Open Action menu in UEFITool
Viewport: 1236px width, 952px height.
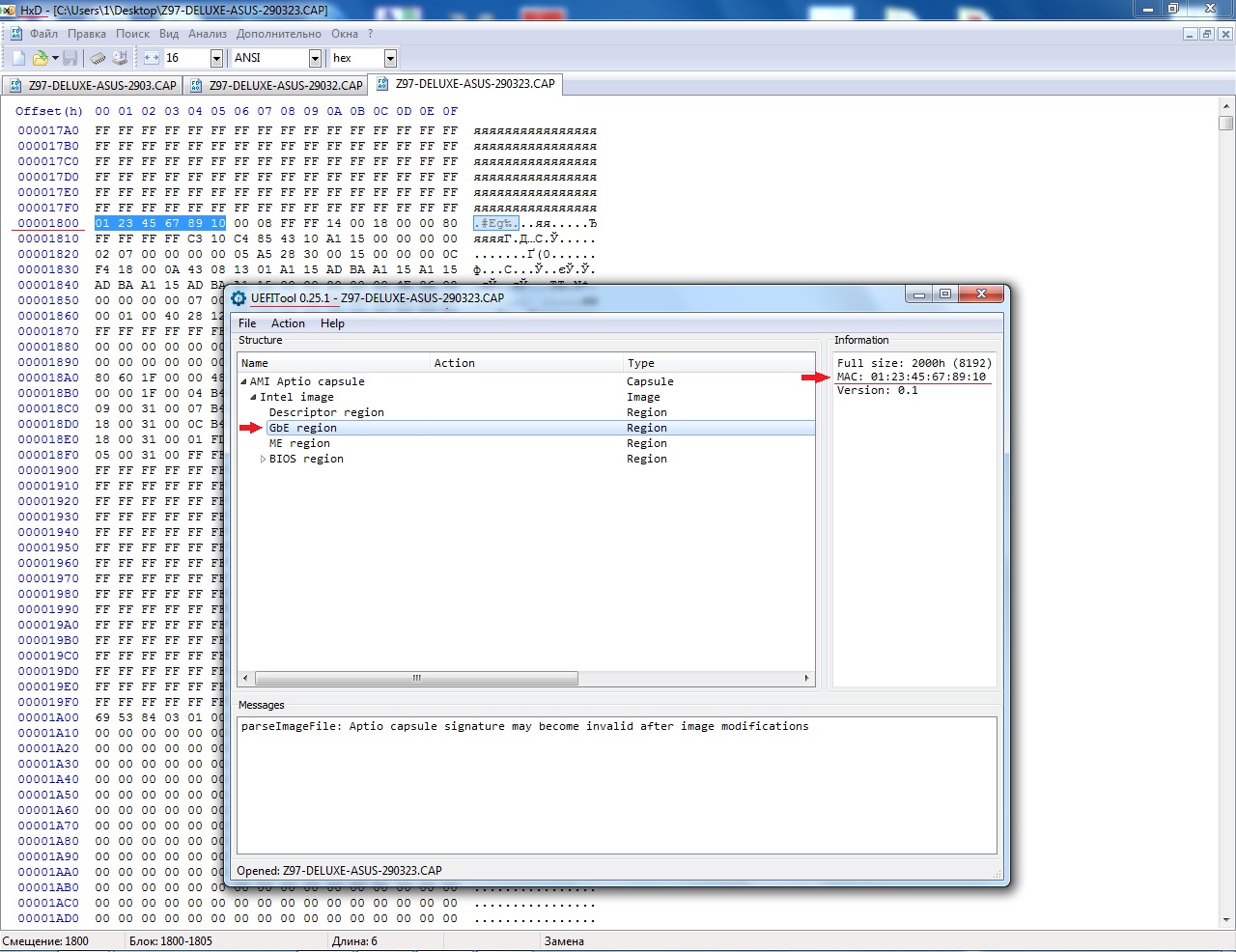(x=288, y=323)
